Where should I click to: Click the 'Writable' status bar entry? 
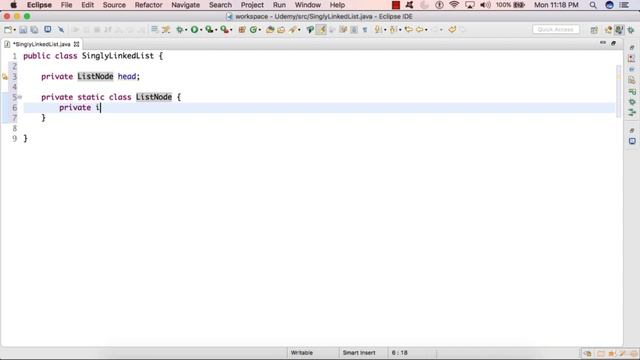tap(302, 353)
